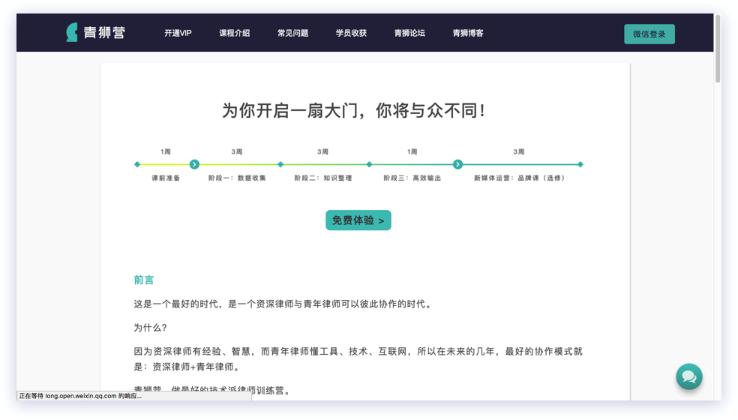
Task: Open 开通VIP menu item
Action: click(178, 33)
